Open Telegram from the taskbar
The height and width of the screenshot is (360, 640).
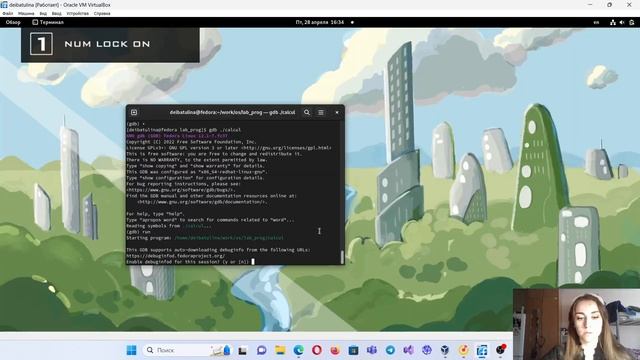tap(390, 350)
